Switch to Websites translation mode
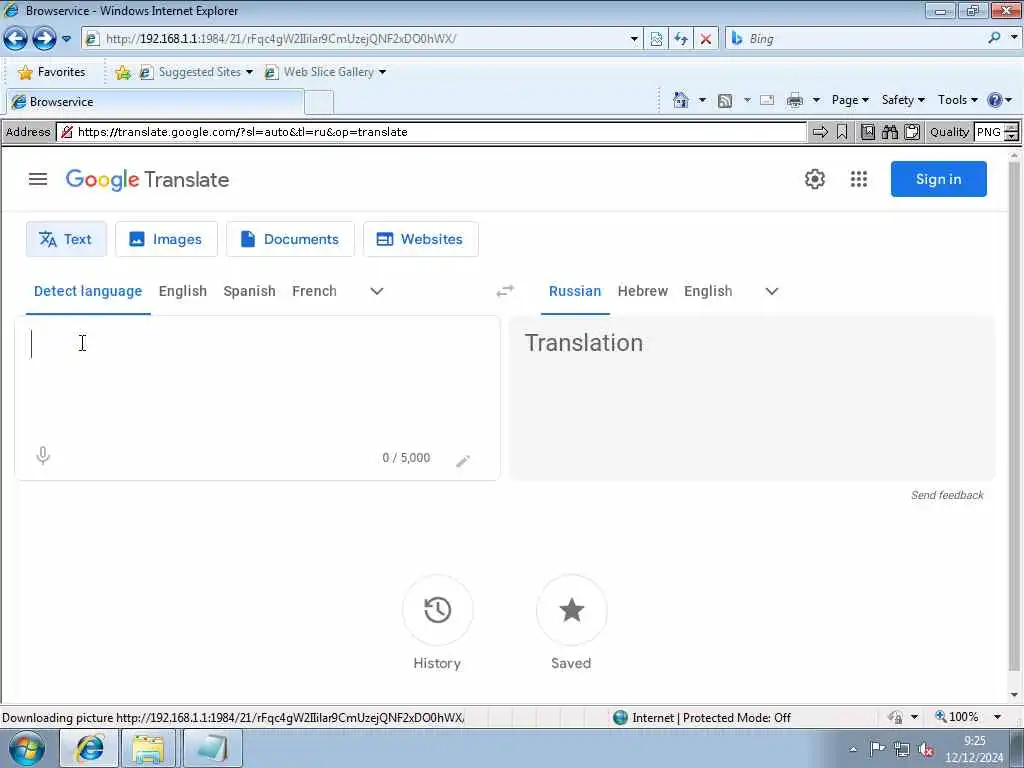 [421, 239]
